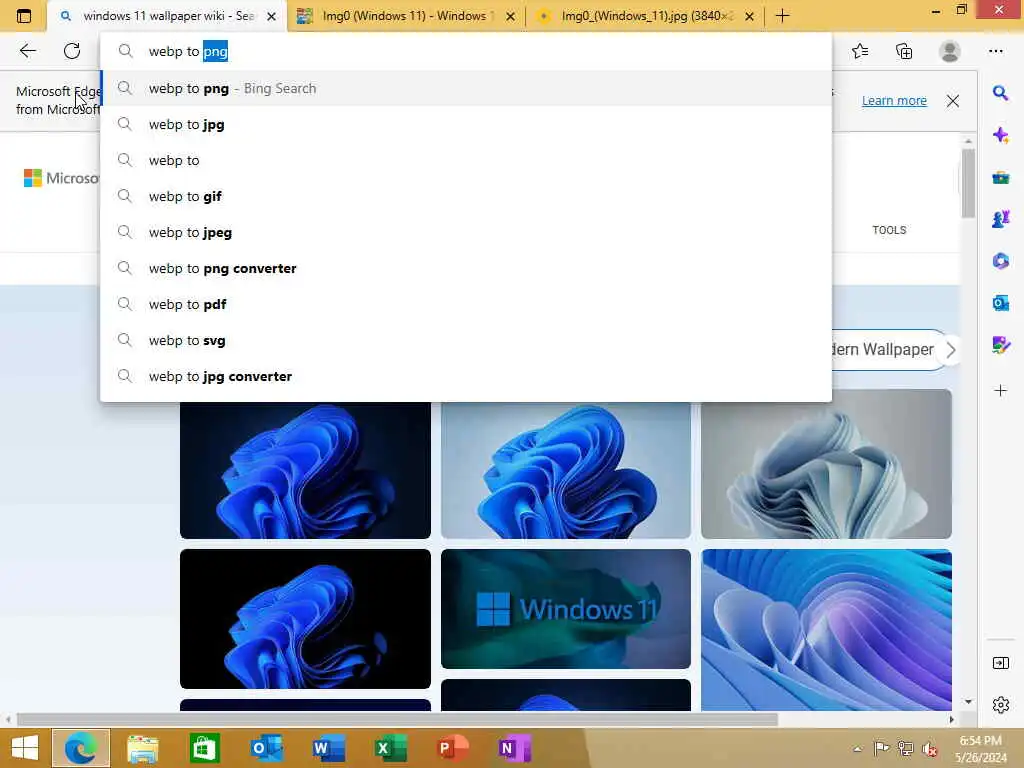This screenshot has width=1024, height=768.
Task: Choose suggestion webp to jpg converter
Action: 466,376
